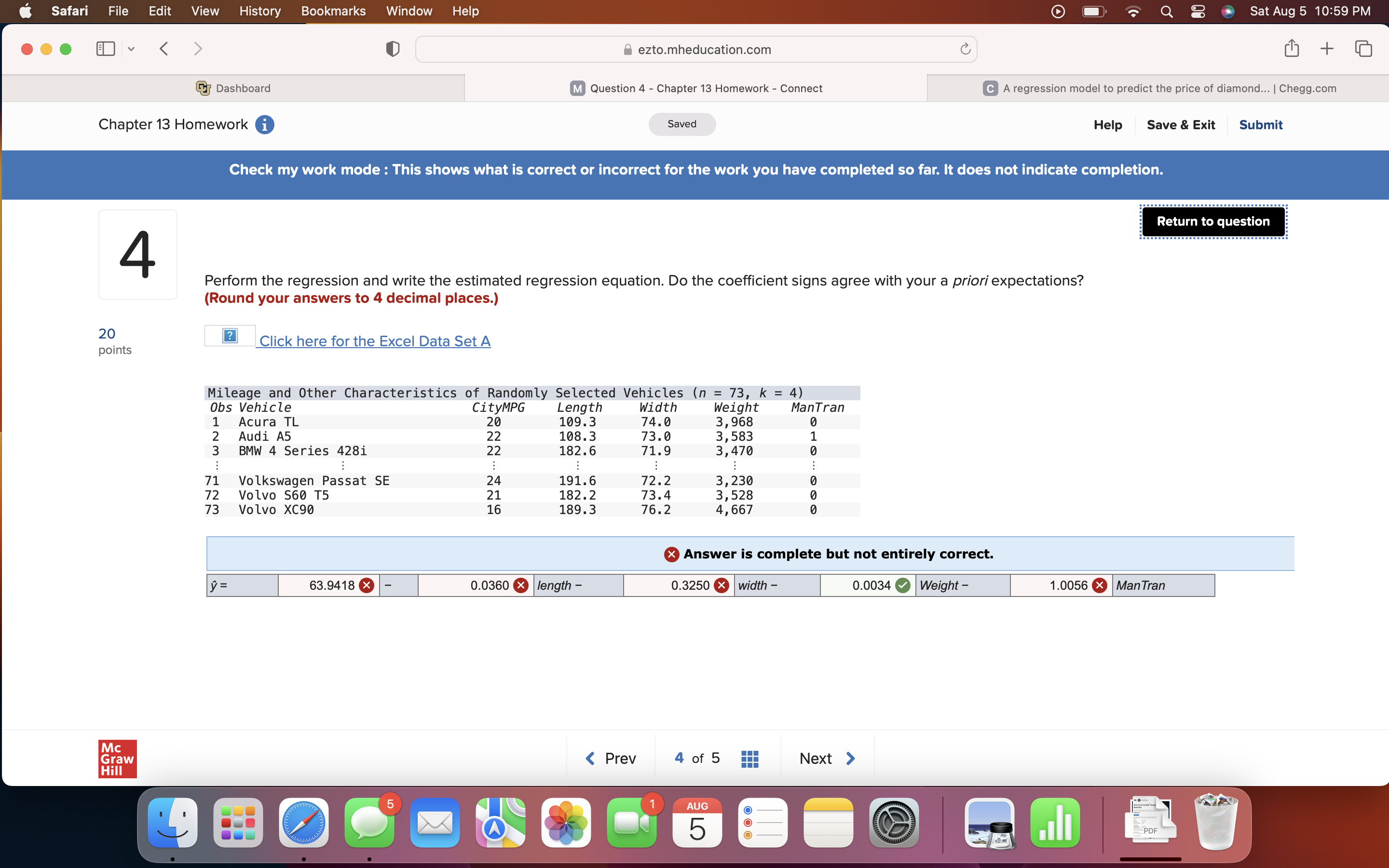Click the info icon beside Chapter 13 Homework
This screenshot has height=868, width=1389.
[x=265, y=124]
